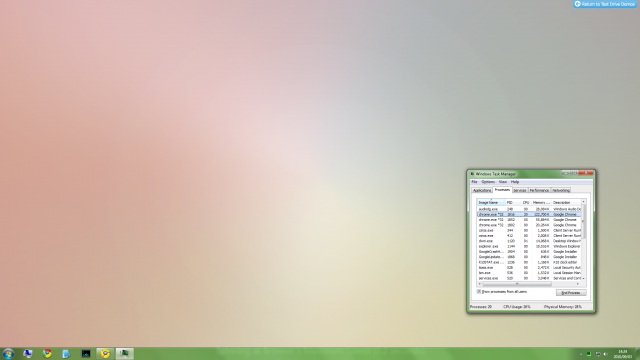The width and height of the screenshot is (640, 360).
Task: Open the Windows Start menu orb
Action: point(8,353)
